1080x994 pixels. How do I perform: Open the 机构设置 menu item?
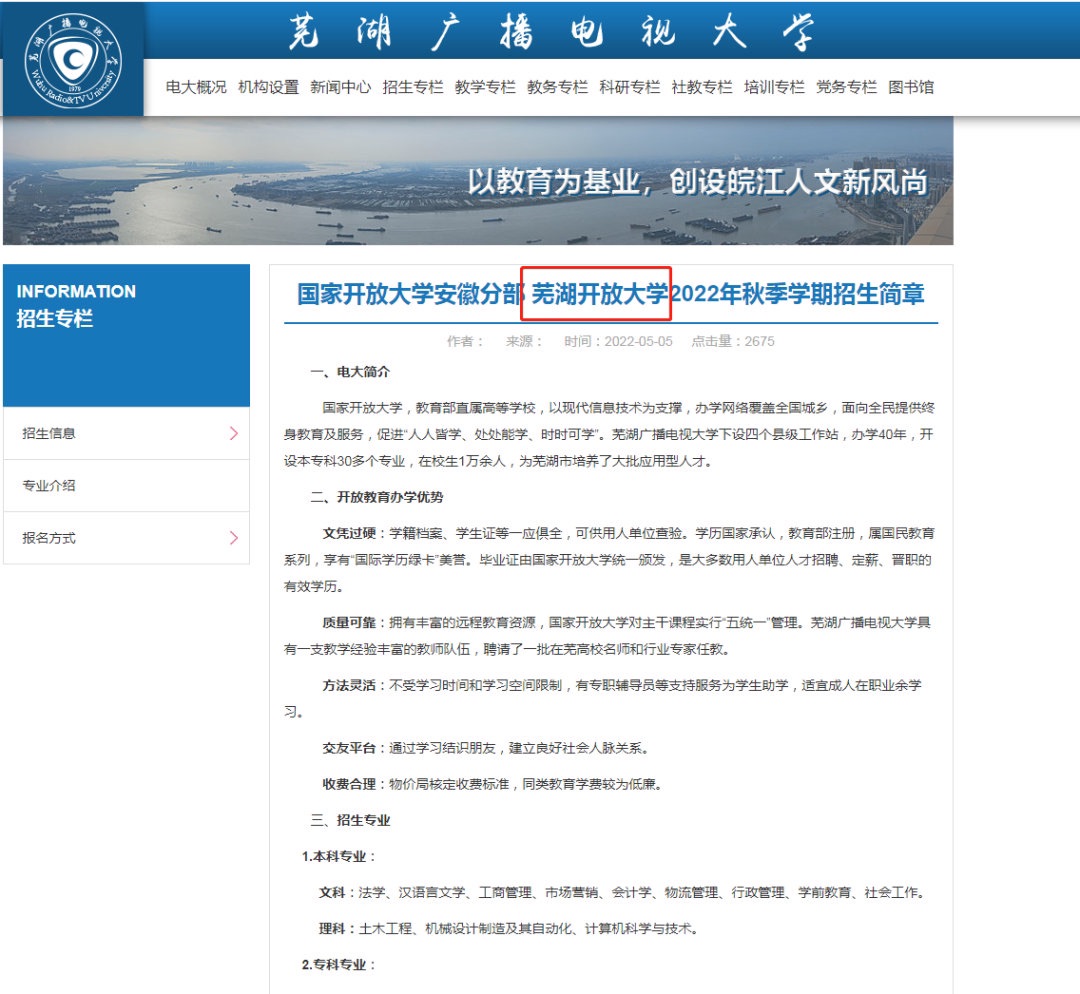pos(269,87)
